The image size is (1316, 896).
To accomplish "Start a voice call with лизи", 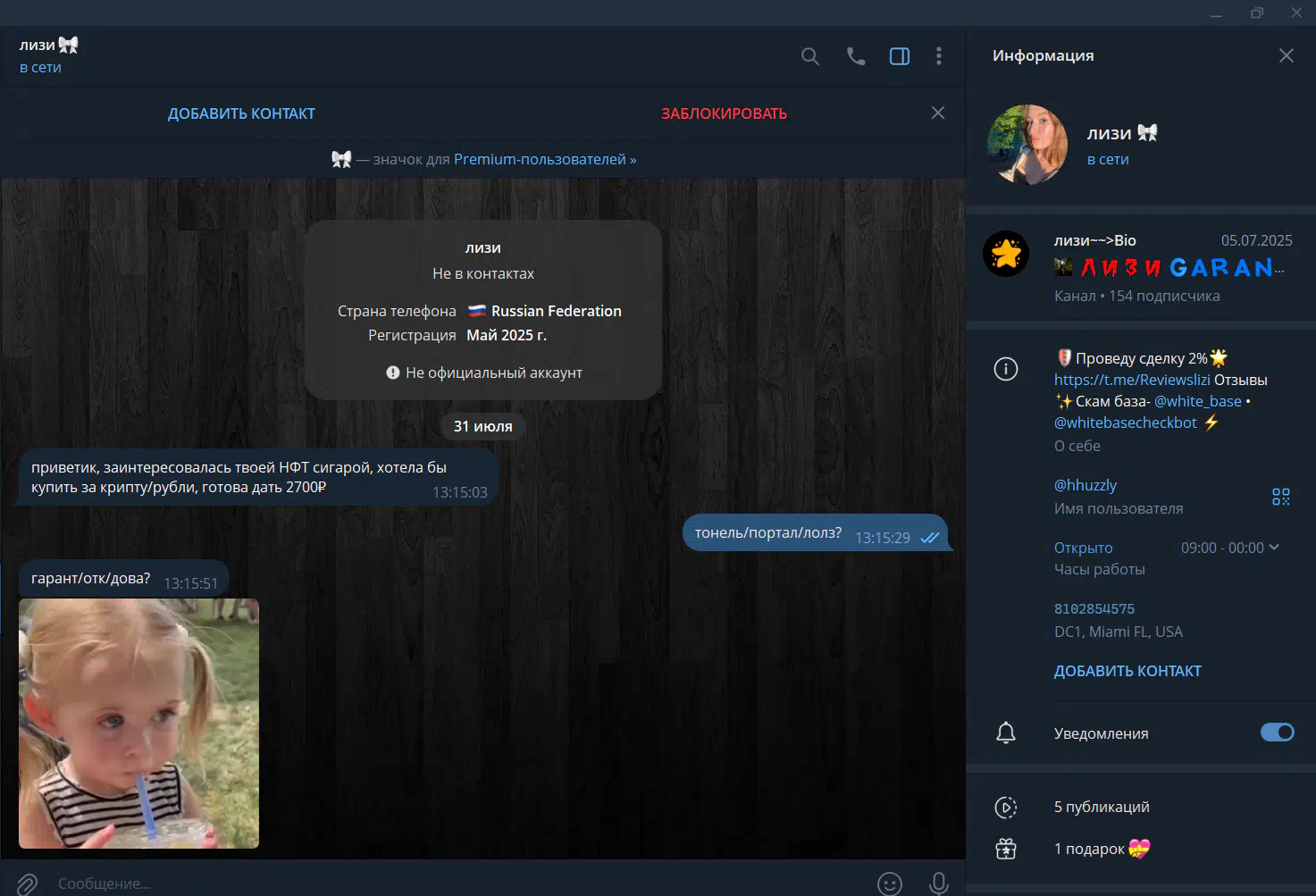I will point(856,56).
